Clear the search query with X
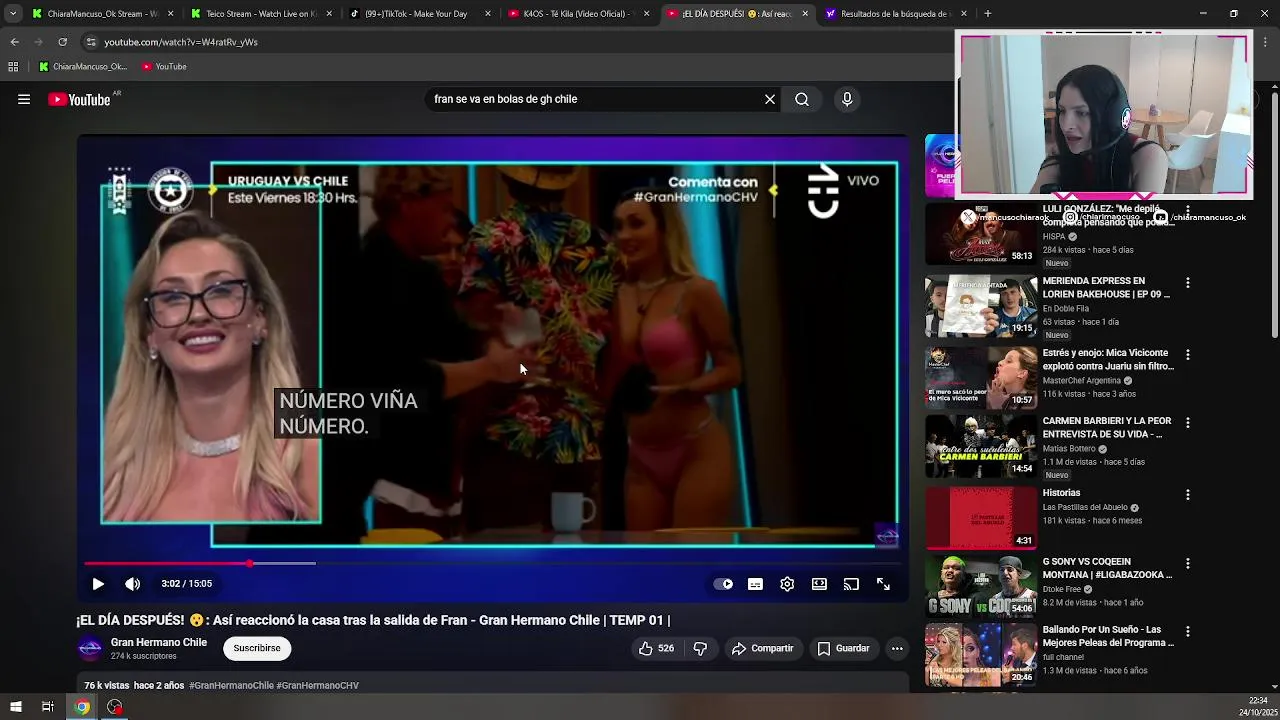The height and width of the screenshot is (720, 1280). [x=770, y=99]
